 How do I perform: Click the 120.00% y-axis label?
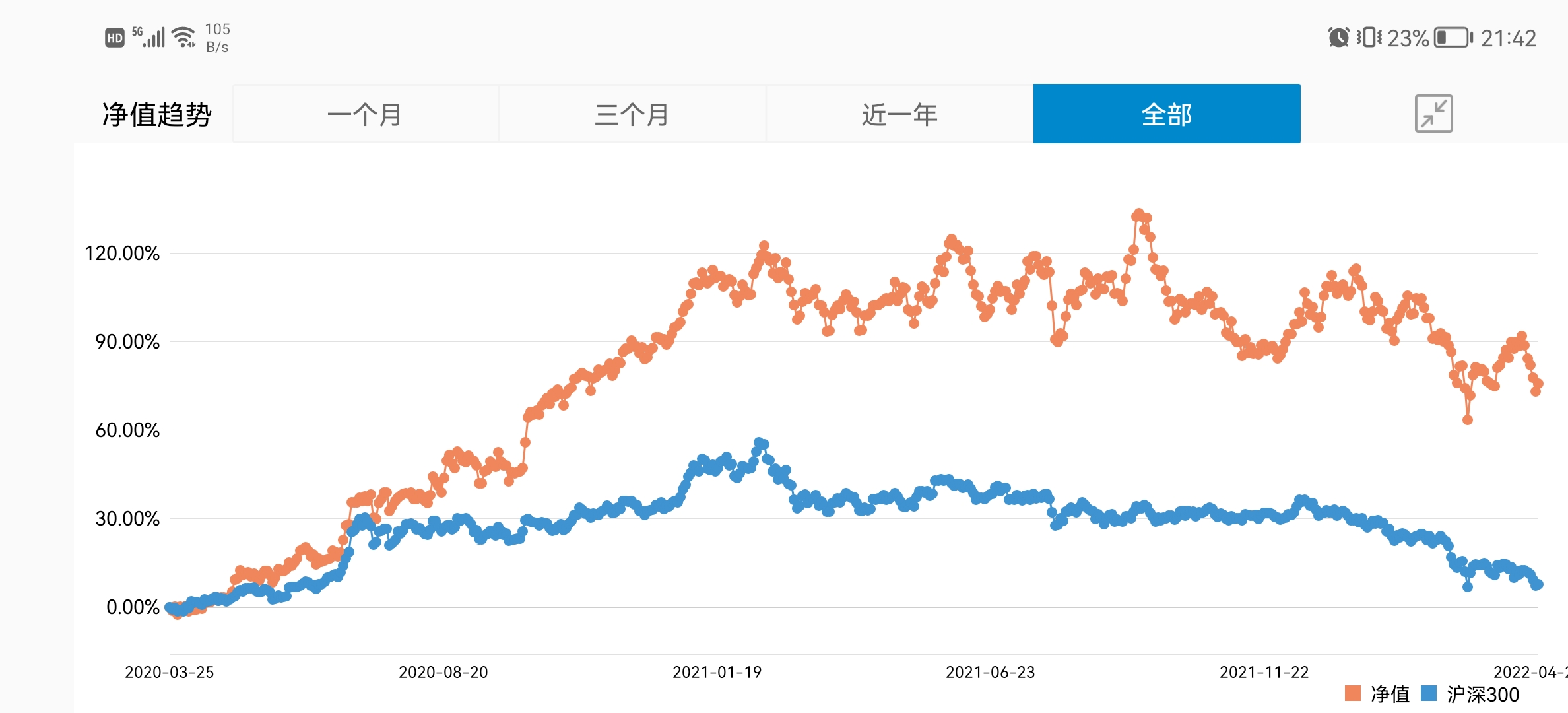(122, 254)
